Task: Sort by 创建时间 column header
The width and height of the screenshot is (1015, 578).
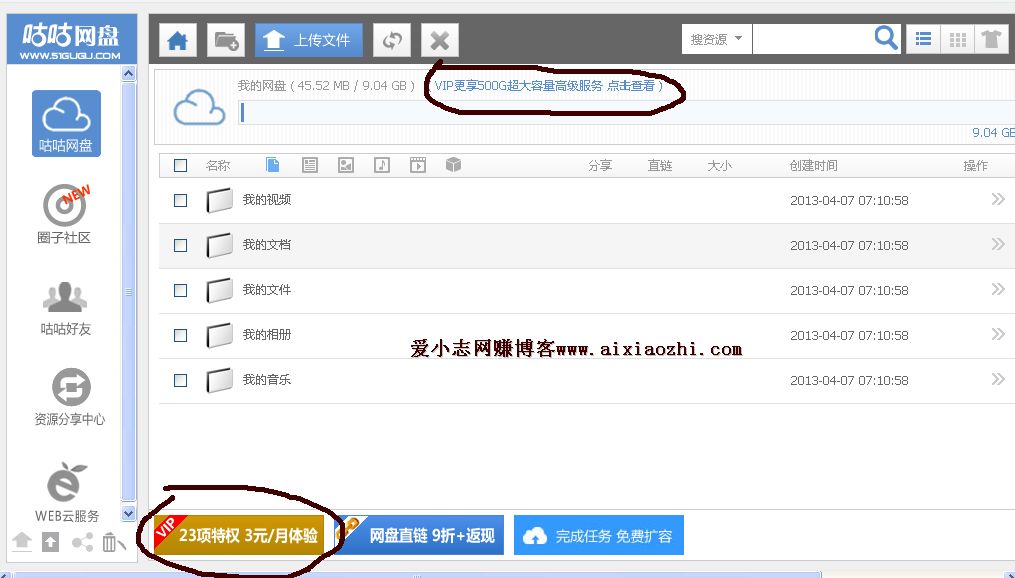Action: [813, 166]
